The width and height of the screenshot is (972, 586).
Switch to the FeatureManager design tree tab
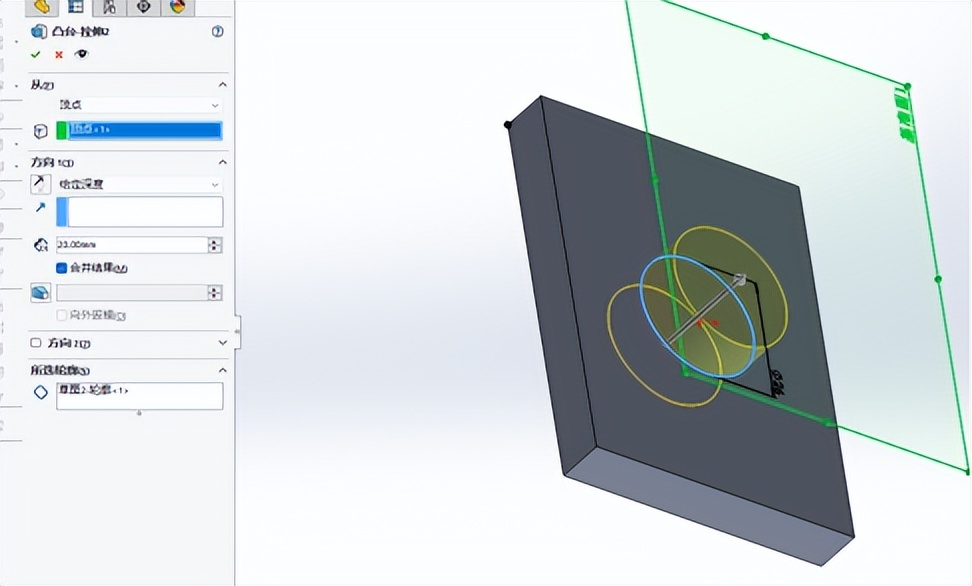tap(40, 7)
